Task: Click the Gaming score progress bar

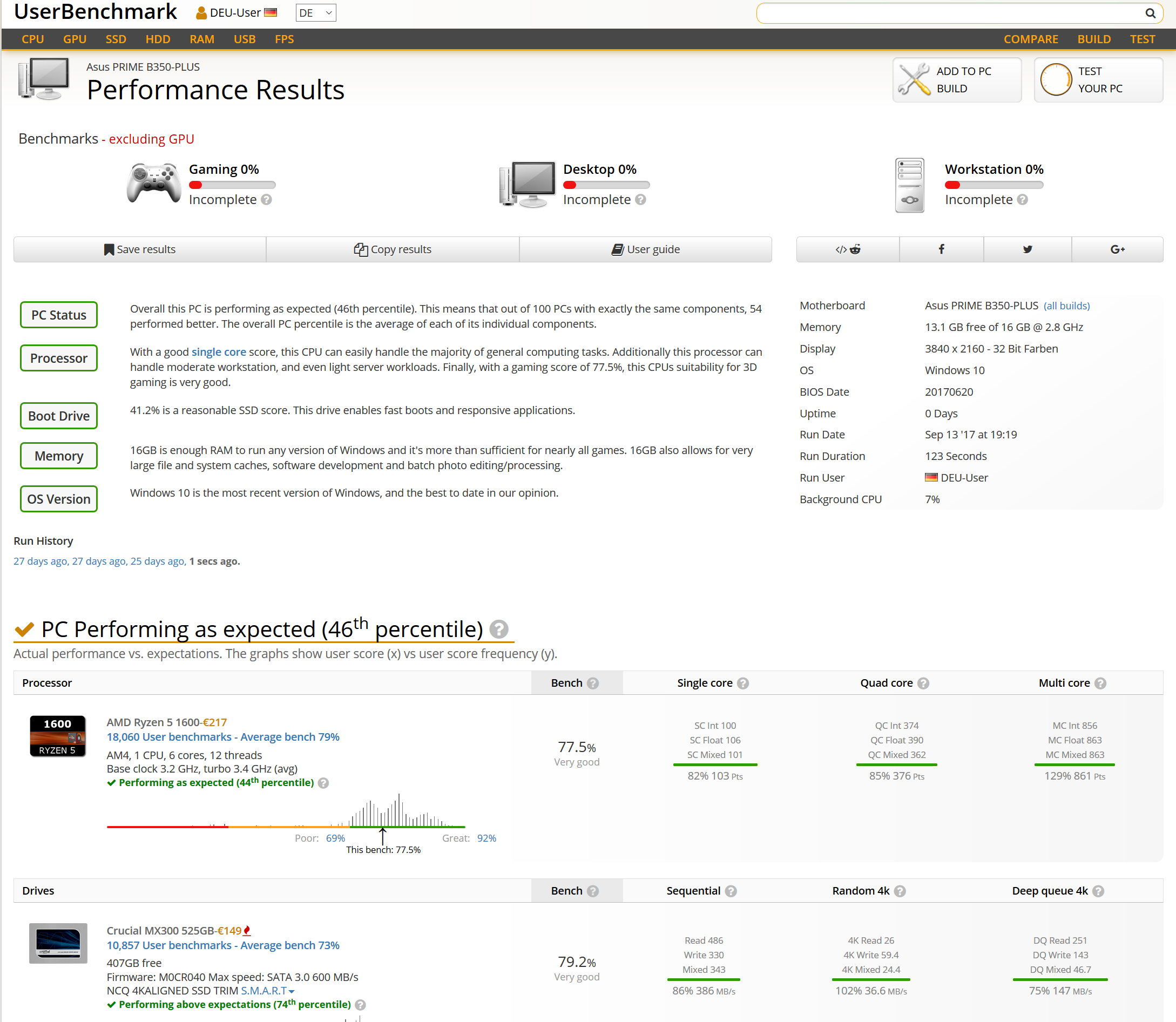Action: 232,185
